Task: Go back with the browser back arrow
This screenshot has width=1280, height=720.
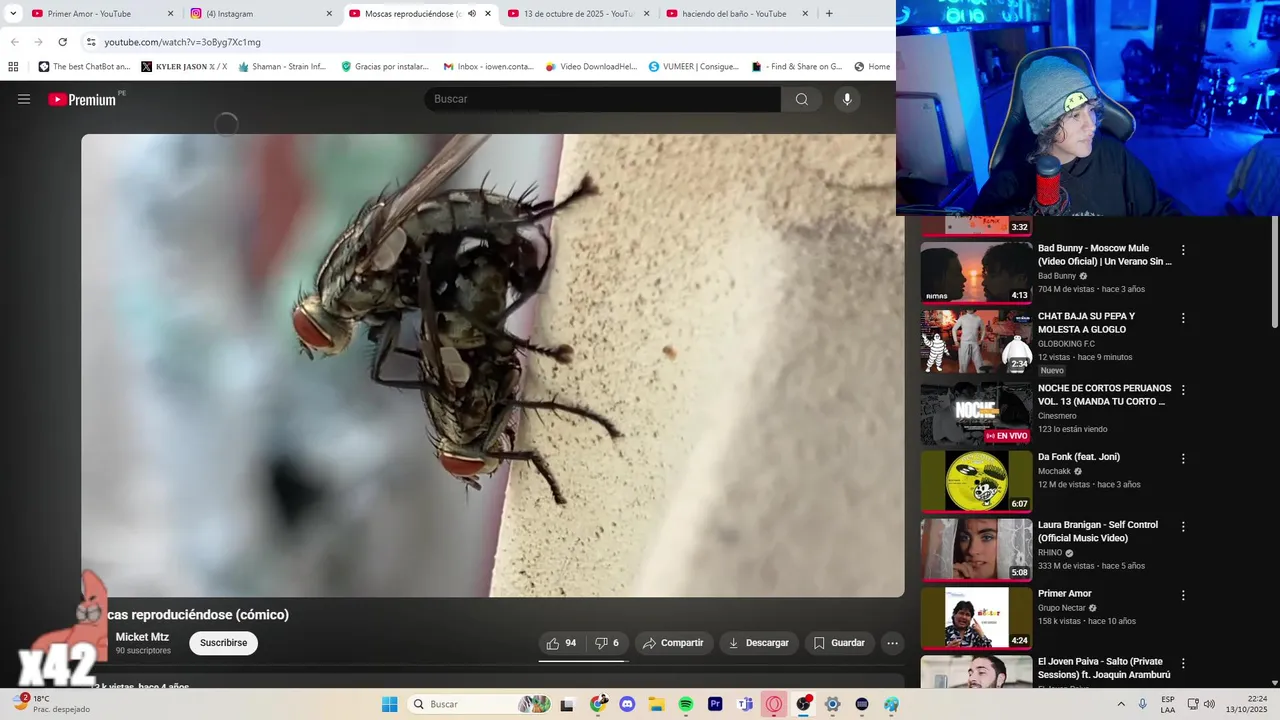Action: (14, 42)
